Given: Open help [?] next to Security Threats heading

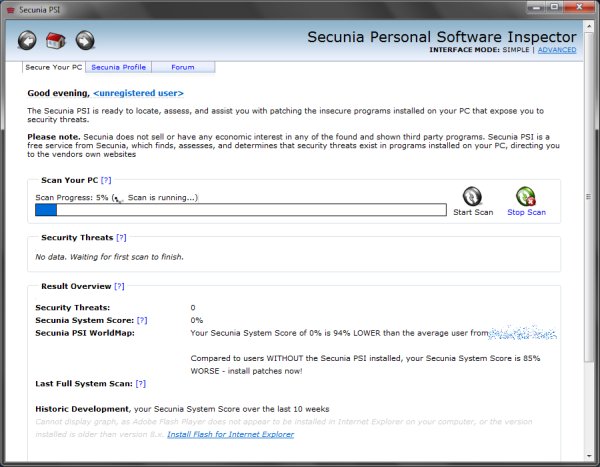Looking at the screenshot, I should (121, 237).
